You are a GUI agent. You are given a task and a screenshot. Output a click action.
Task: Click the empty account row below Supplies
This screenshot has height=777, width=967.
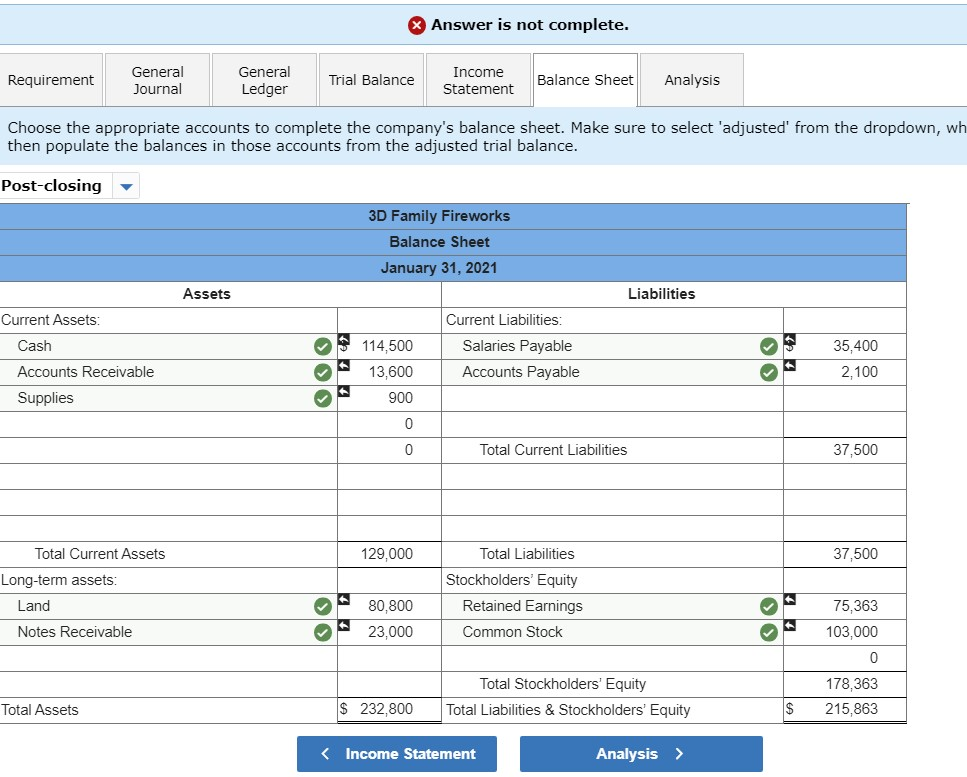[x=168, y=425]
